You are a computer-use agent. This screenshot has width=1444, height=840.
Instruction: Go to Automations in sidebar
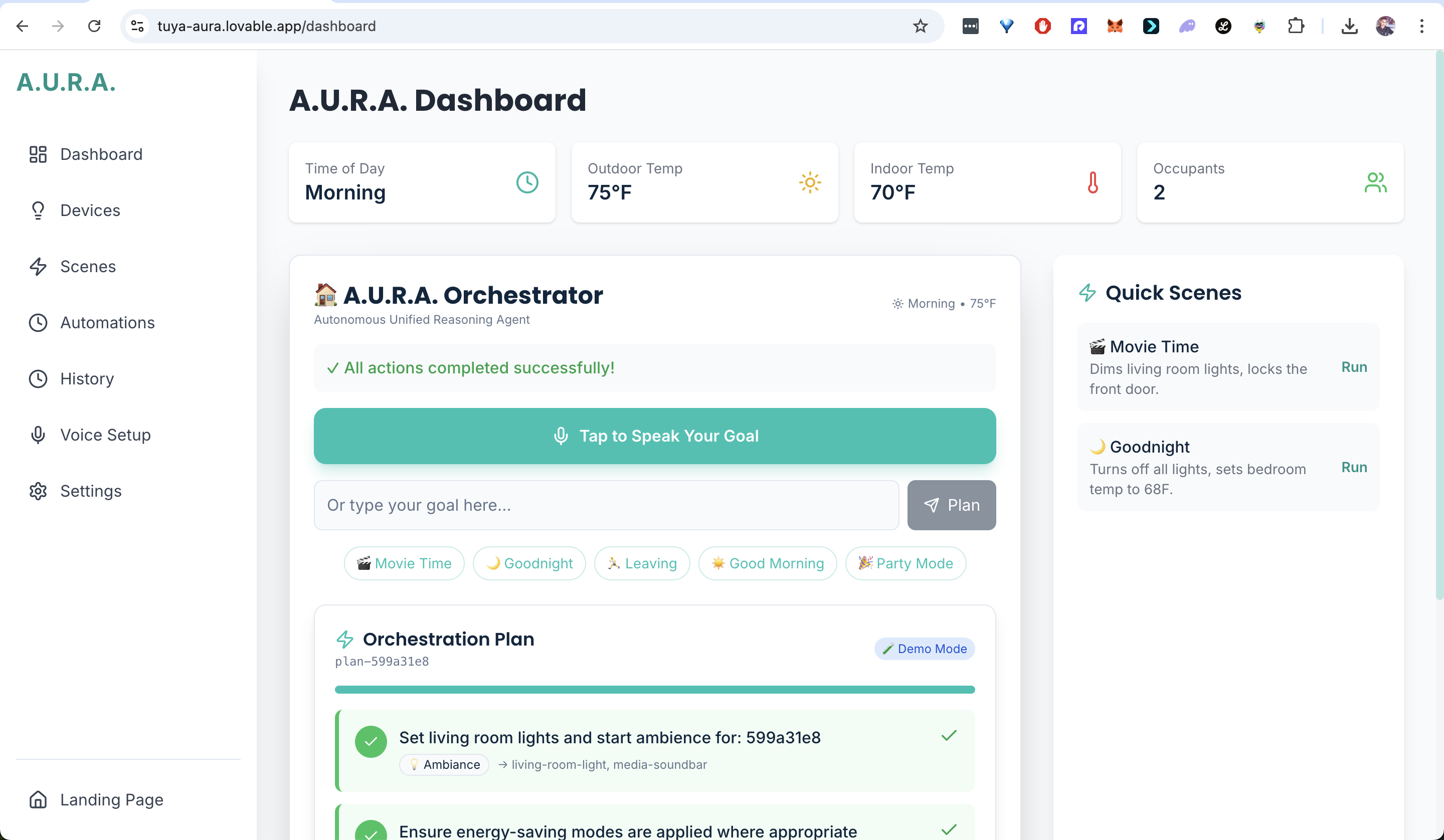point(107,323)
